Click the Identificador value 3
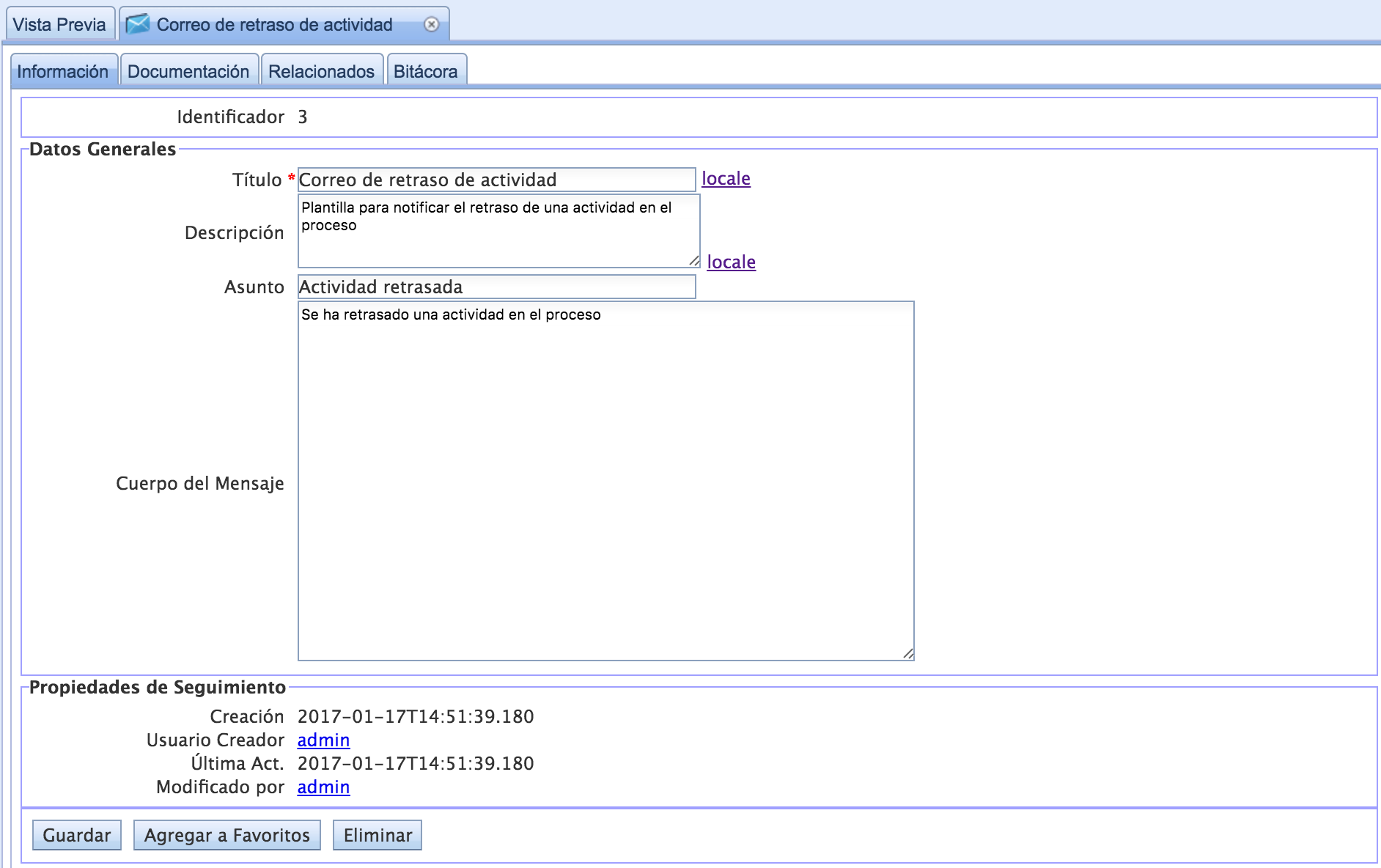The width and height of the screenshot is (1381, 868). tap(303, 117)
